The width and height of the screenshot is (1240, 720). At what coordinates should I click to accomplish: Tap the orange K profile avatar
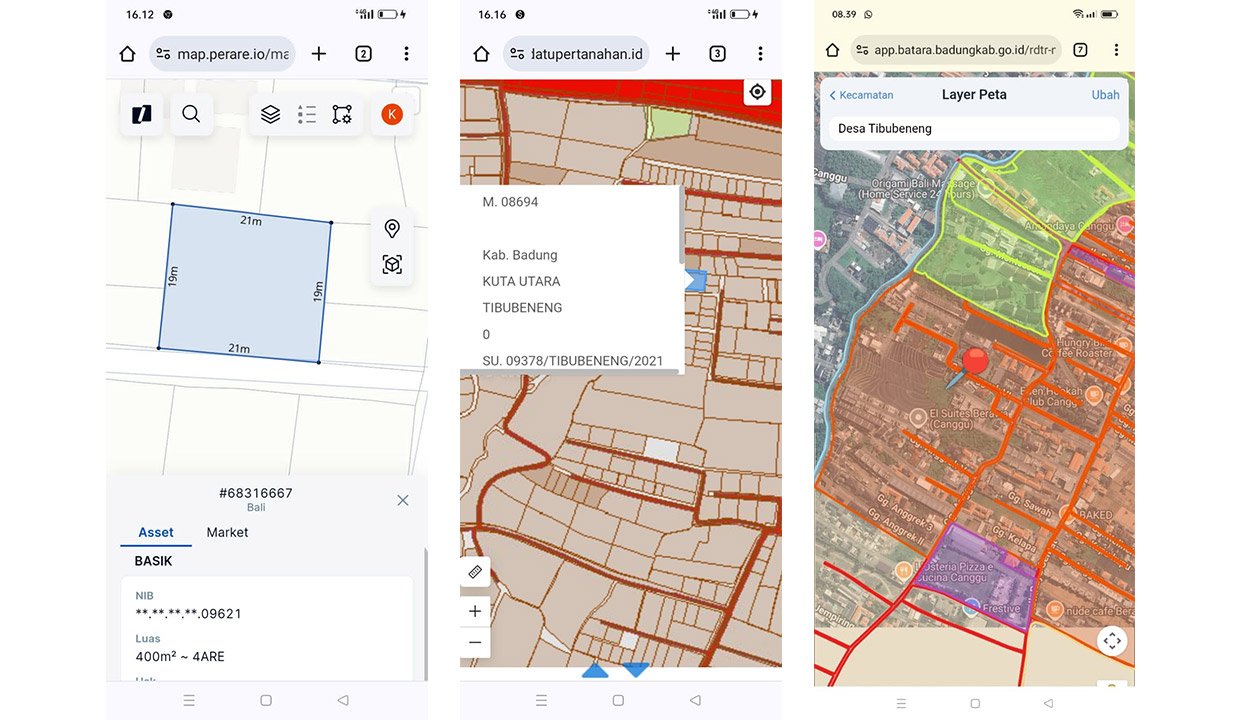click(x=392, y=114)
